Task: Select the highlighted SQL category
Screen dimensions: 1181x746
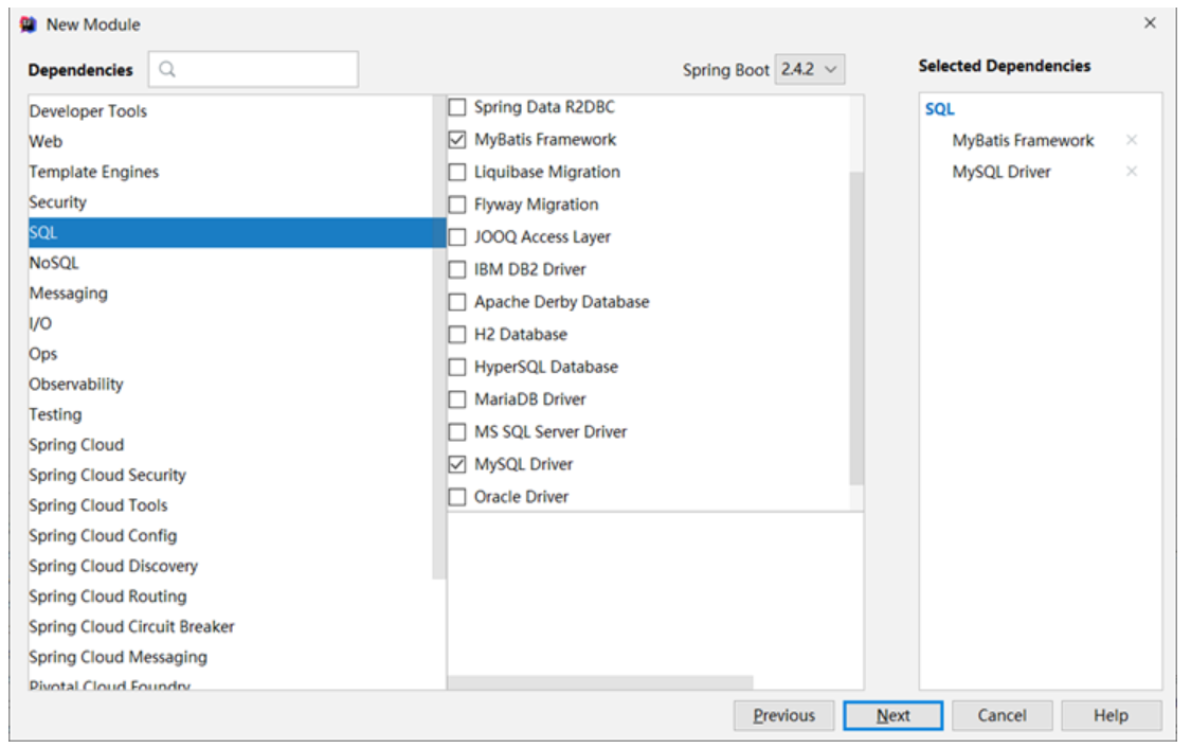Action: click(x=237, y=232)
